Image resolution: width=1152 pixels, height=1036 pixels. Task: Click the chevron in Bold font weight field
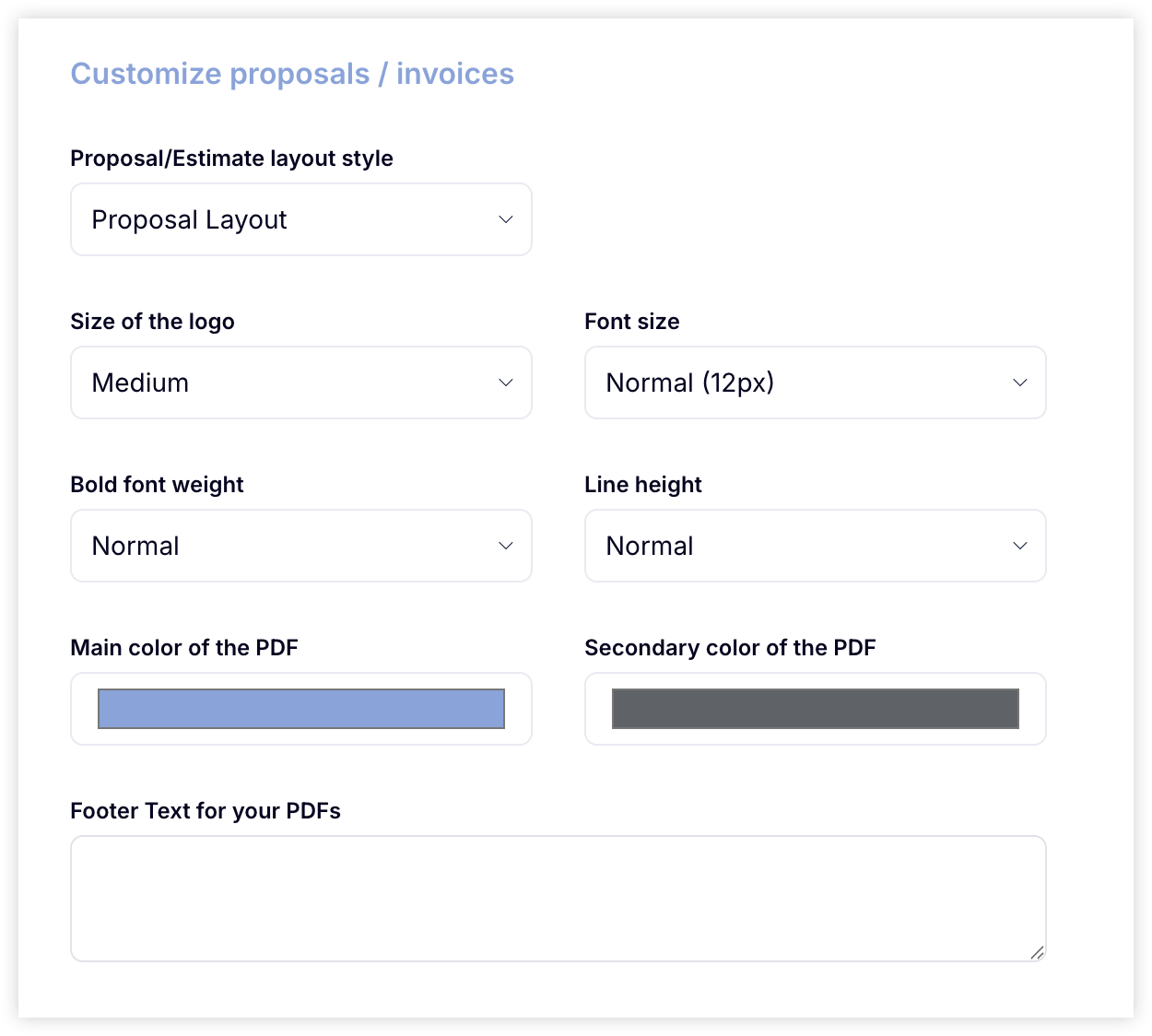pyautogui.click(x=505, y=546)
